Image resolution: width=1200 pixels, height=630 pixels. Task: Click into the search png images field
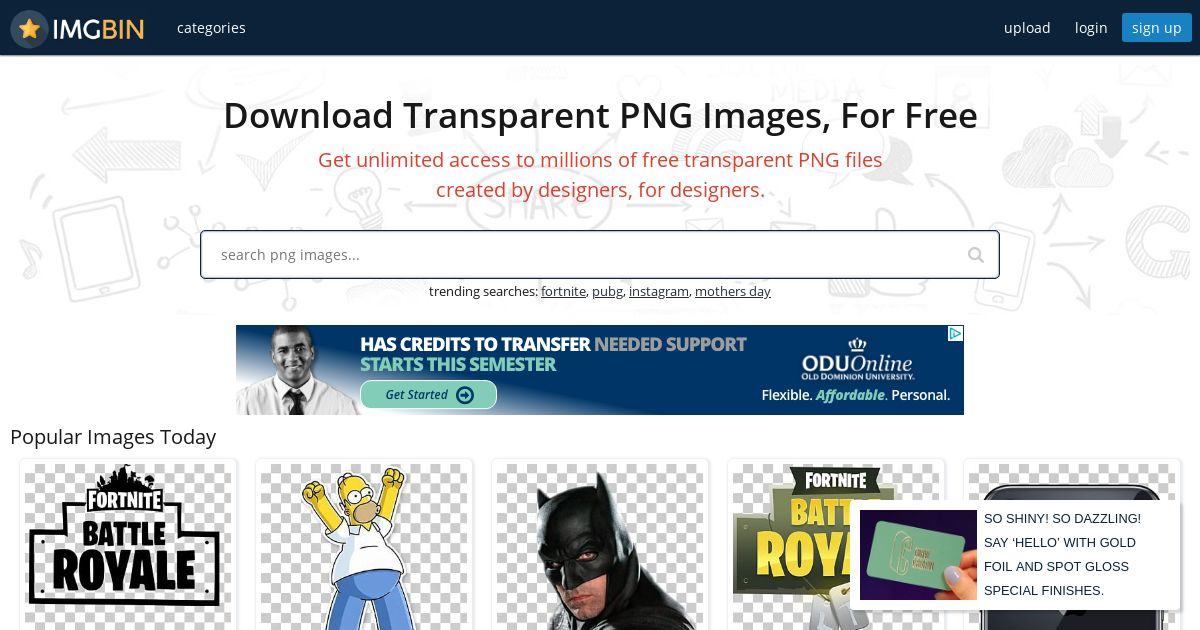600,255
